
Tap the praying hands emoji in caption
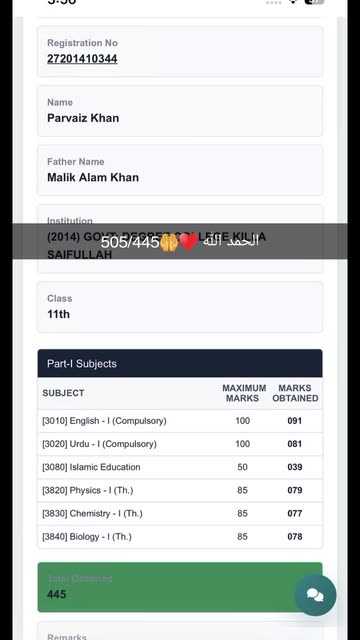coord(169,242)
